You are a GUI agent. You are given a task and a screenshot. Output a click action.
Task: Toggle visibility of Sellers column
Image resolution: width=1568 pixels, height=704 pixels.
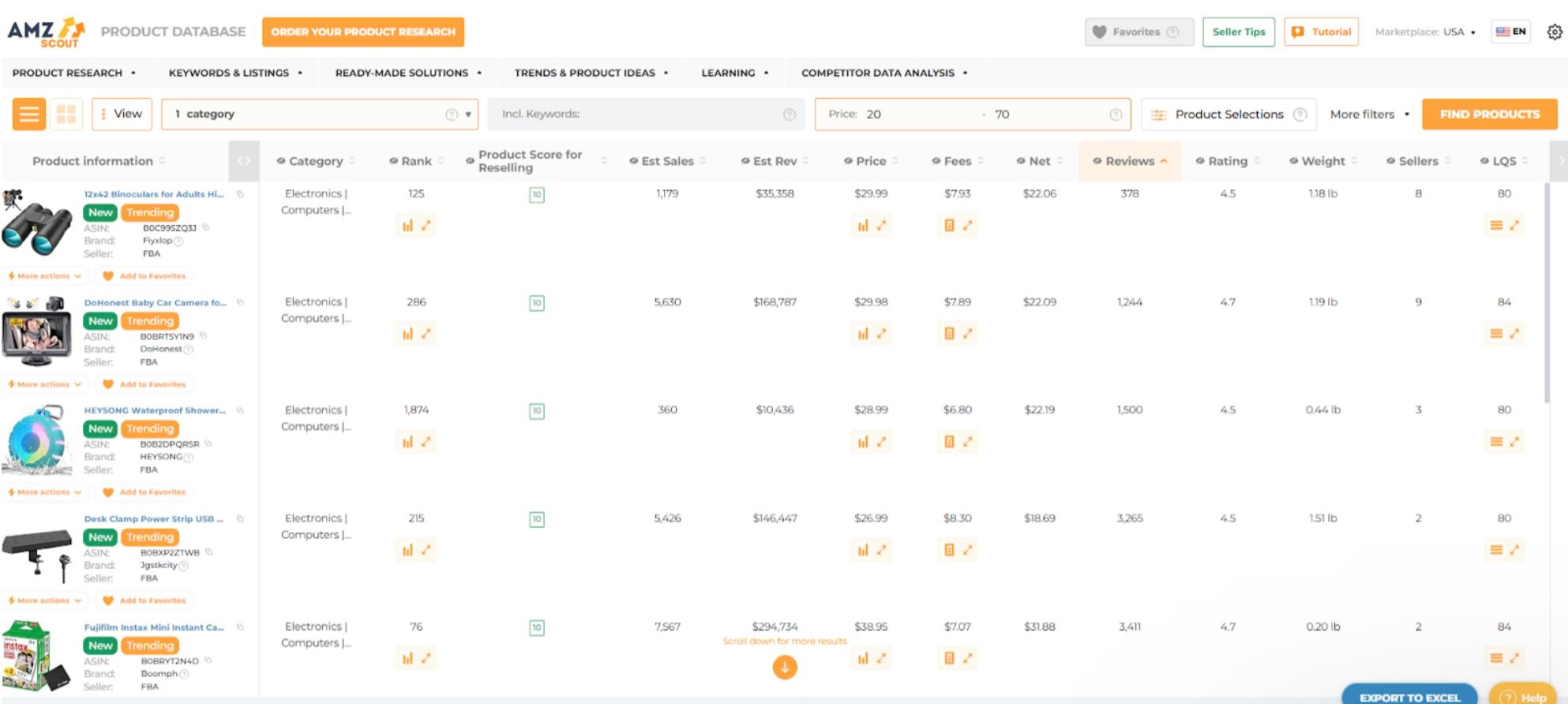coord(1390,161)
